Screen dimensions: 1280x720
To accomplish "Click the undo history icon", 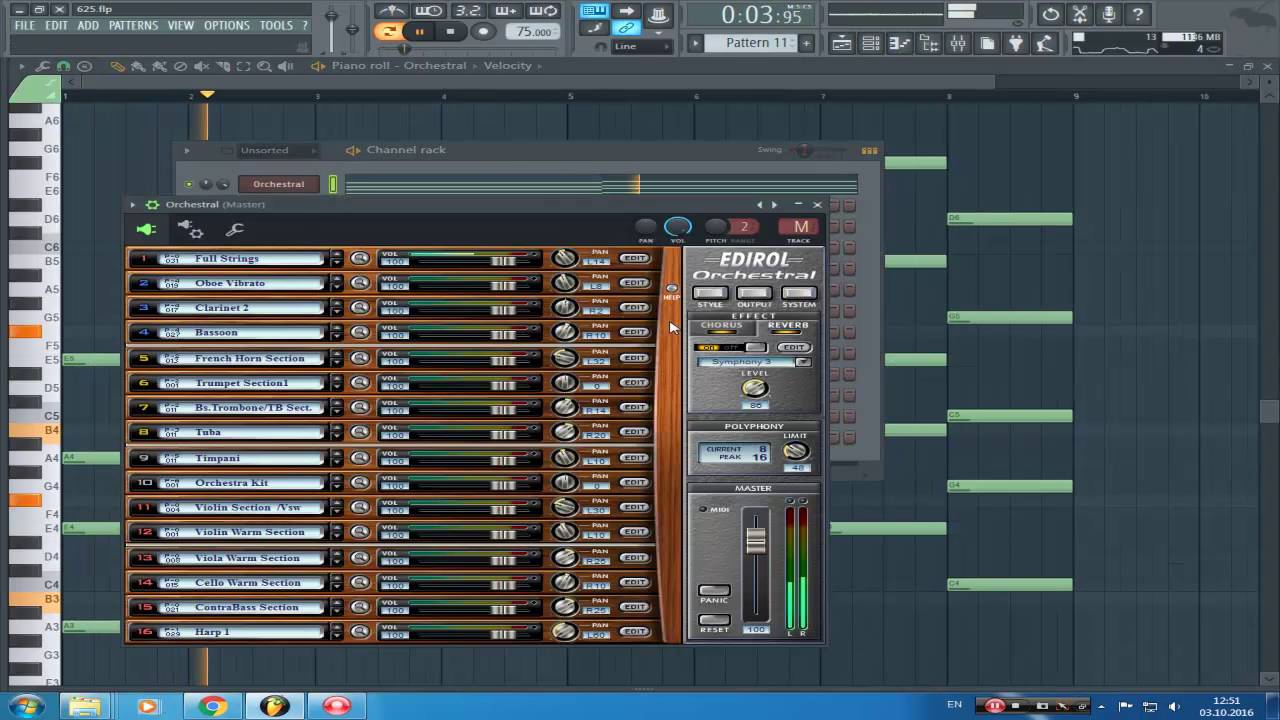I will pyautogui.click(x=1050, y=14).
